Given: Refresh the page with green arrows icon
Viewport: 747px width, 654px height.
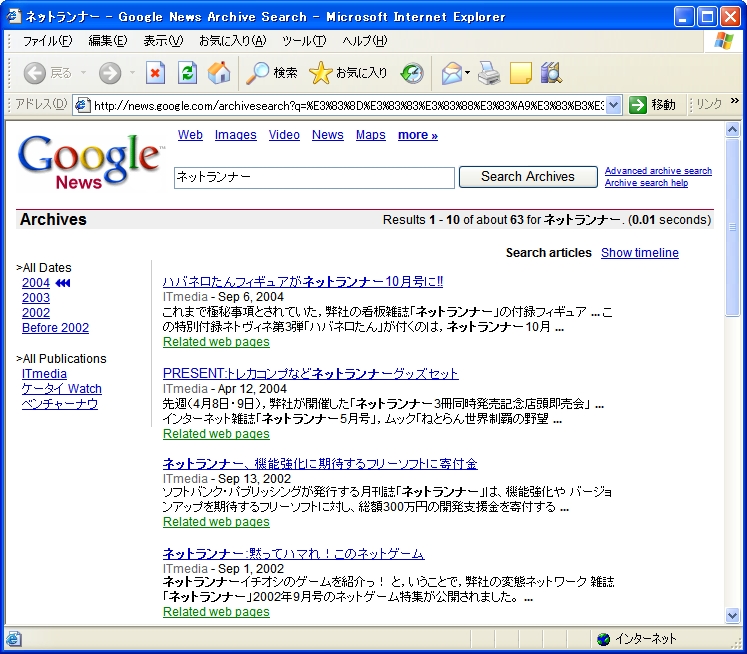Looking at the screenshot, I should point(187,73).
